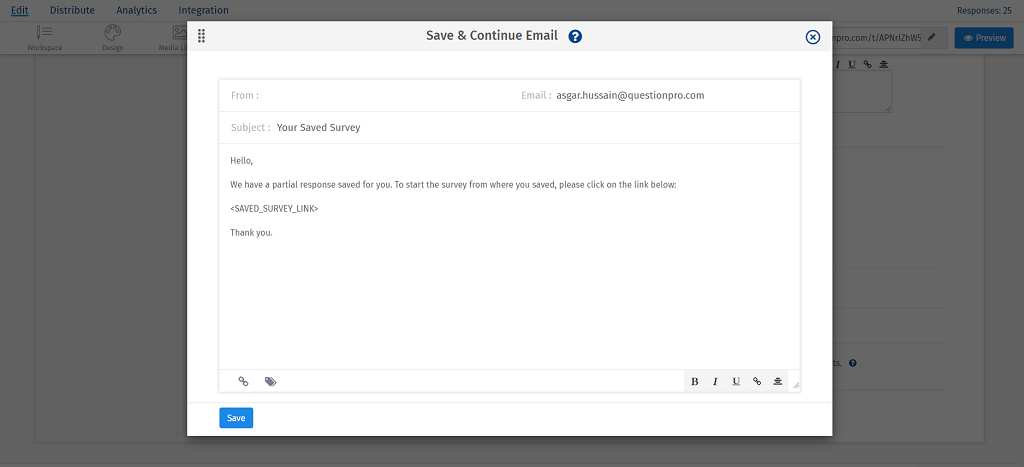Click the Preview button in the background
This screenshot has width=1024, height=467.
[x=984, y=38]
